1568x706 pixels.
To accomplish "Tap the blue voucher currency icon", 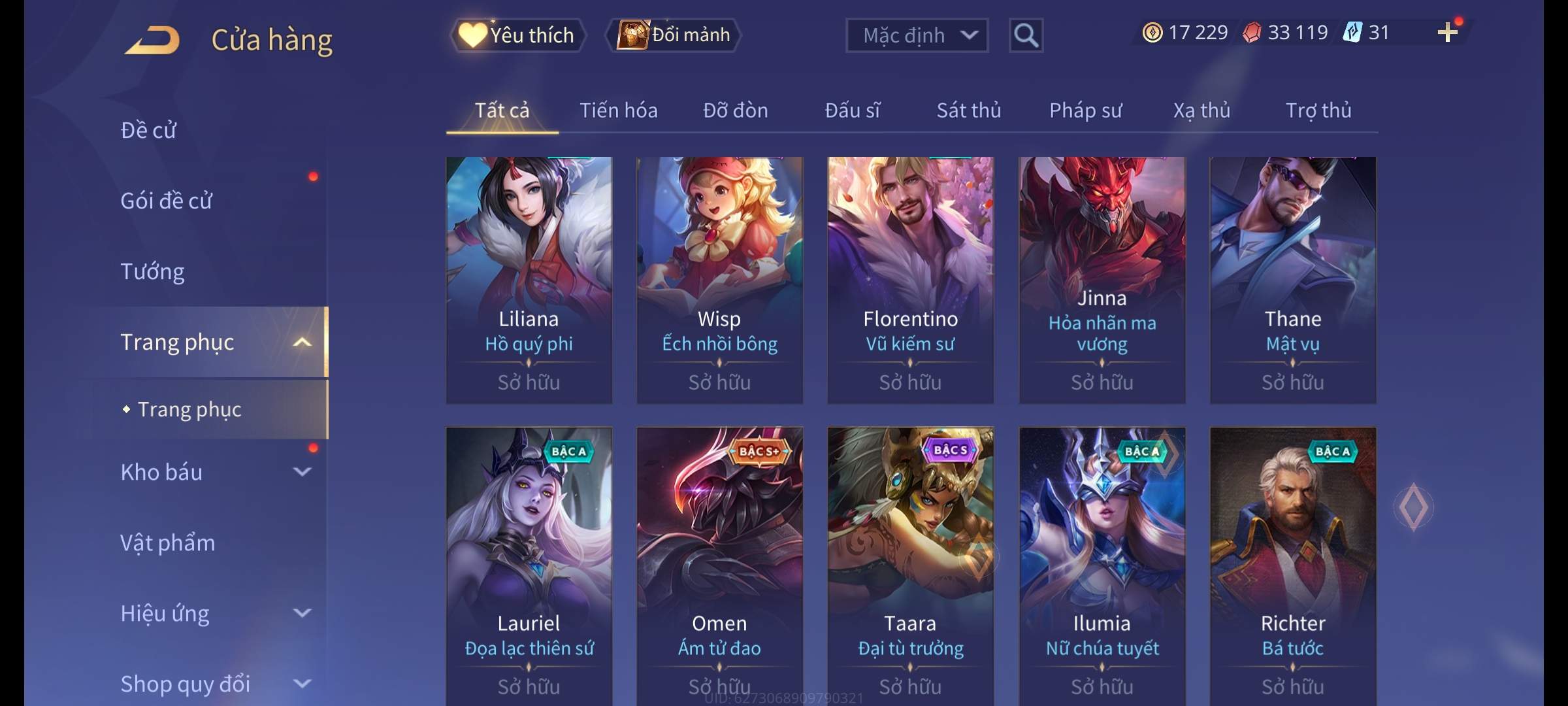I will (x=1352, y=33).
